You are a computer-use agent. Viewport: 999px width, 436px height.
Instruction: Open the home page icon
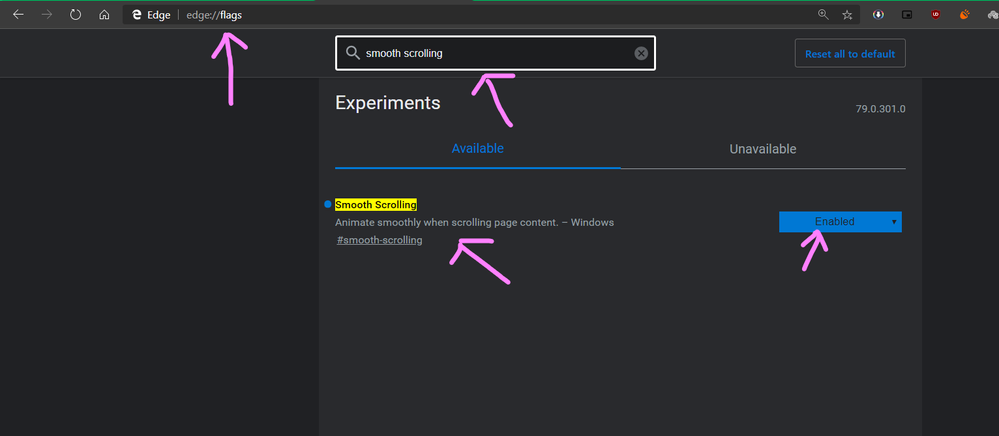coord(104,15)
